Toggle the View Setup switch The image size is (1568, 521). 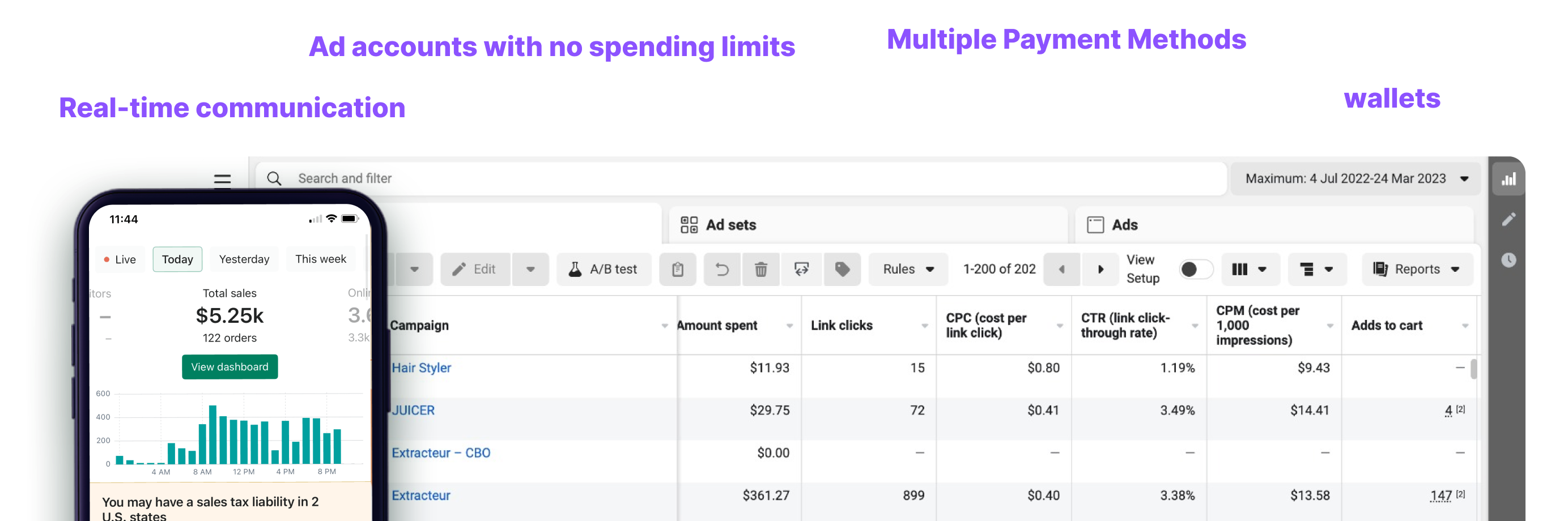1195,269
